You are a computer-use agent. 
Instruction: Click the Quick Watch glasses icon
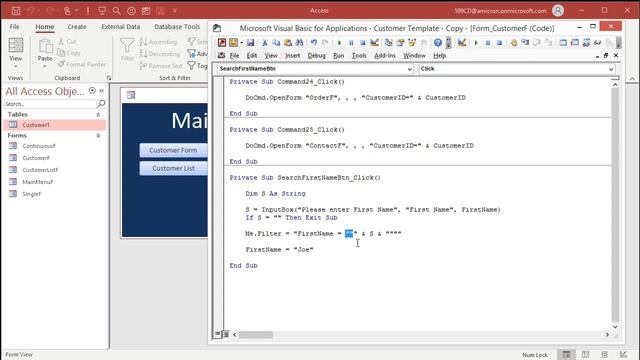click(x=598, y=42)
